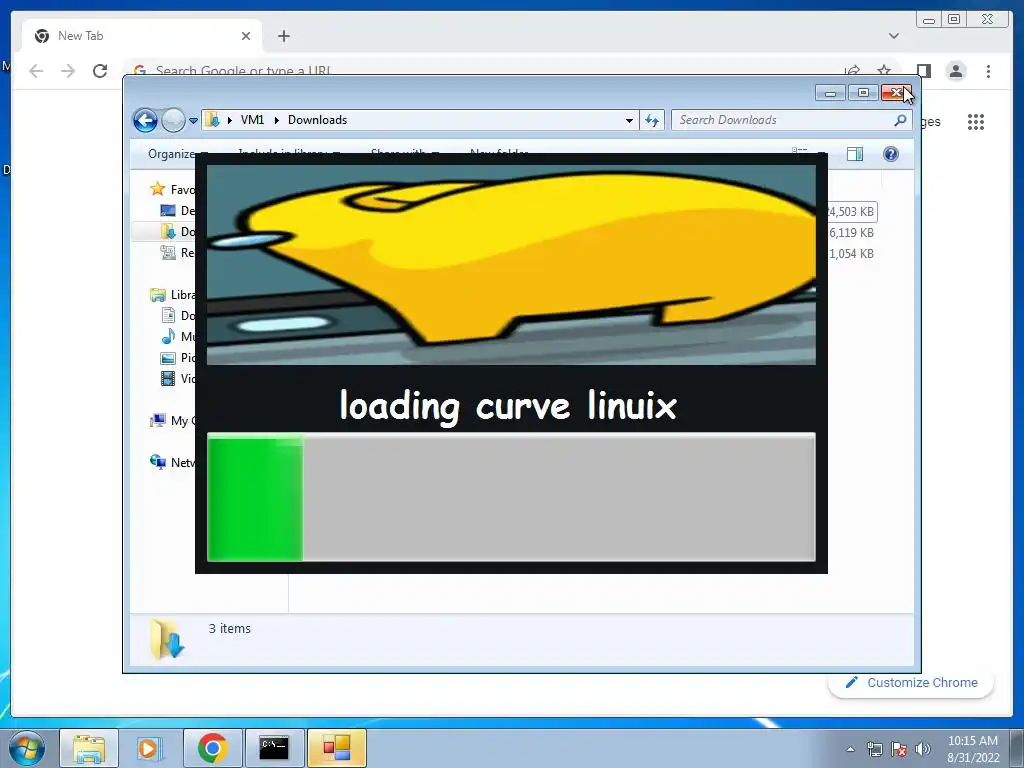Refresh the Downloads folder view
This screenshot has height=768, width=1024.
click(652, 120)
